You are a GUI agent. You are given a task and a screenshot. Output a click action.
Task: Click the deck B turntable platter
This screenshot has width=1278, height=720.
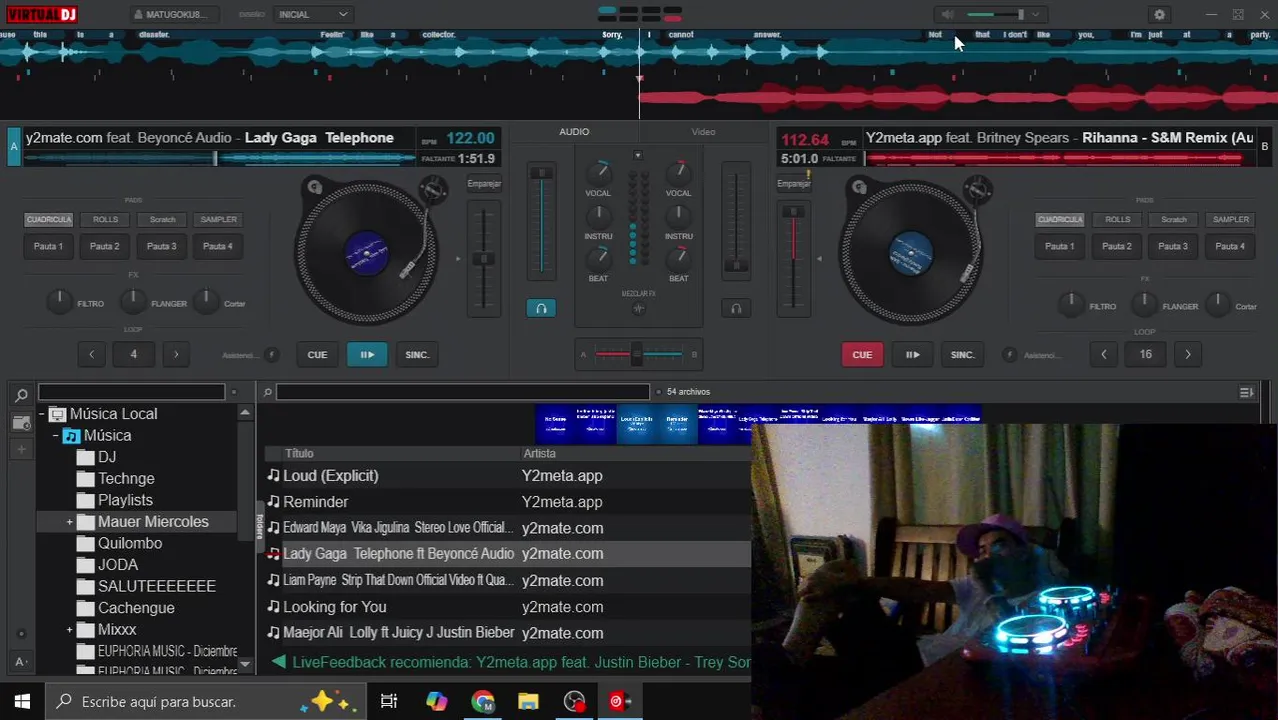tap(910, 252)
